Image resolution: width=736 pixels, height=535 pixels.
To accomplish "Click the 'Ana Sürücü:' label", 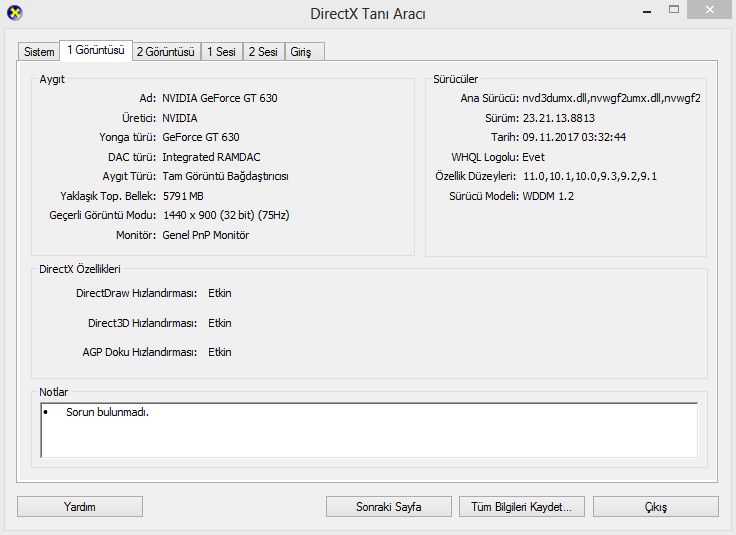I will [490, 98].
